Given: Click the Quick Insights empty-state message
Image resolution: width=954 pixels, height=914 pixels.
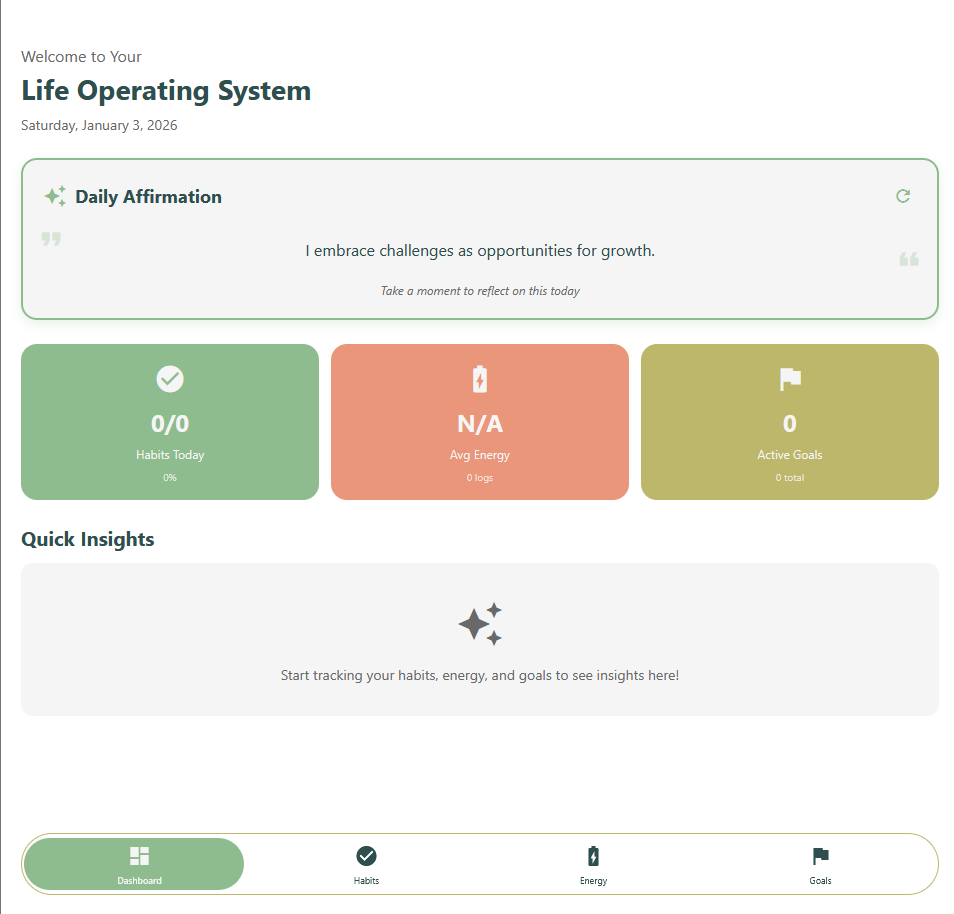Looking at the screenshot, I should point(480,675).
